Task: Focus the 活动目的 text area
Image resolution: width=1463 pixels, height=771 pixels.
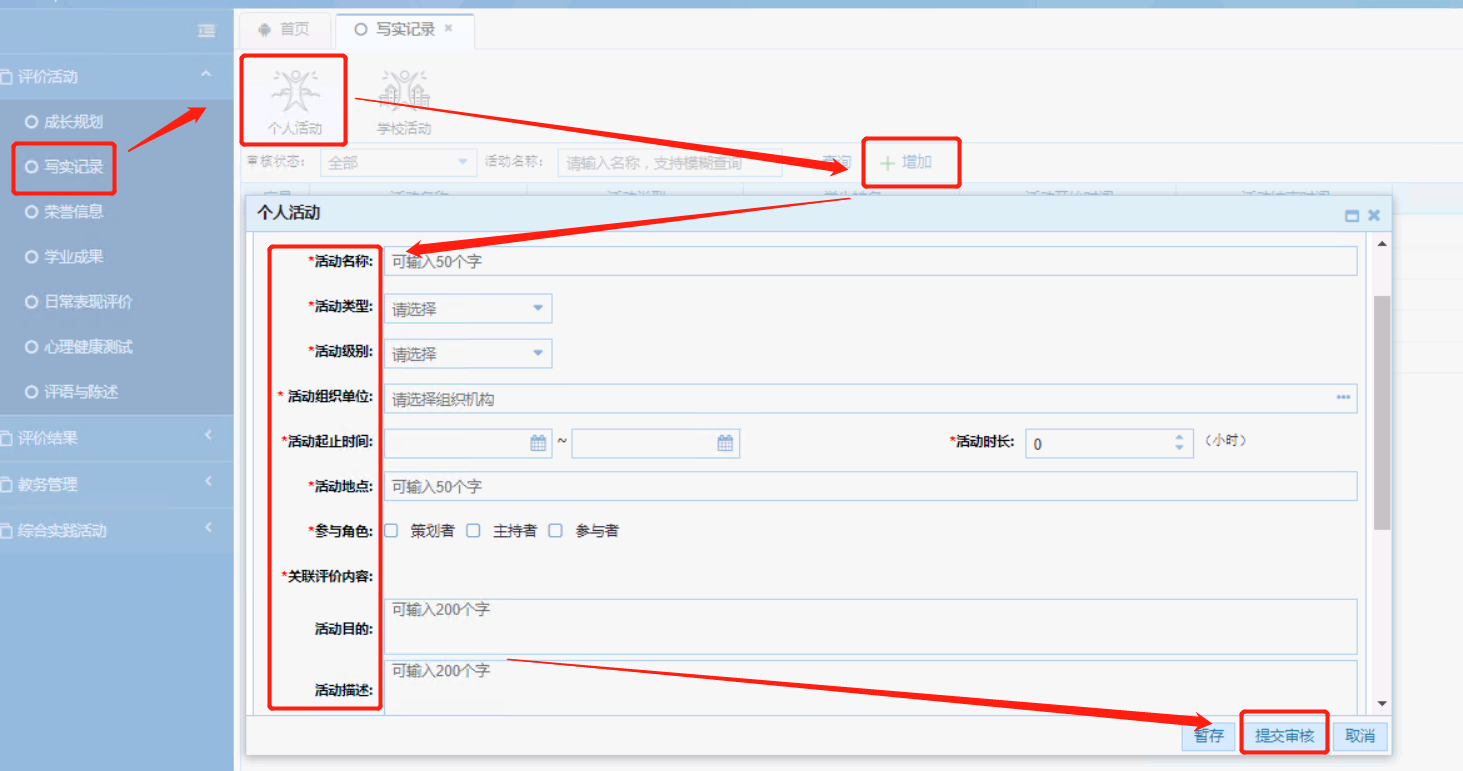Action: click(x=870, y=627)
